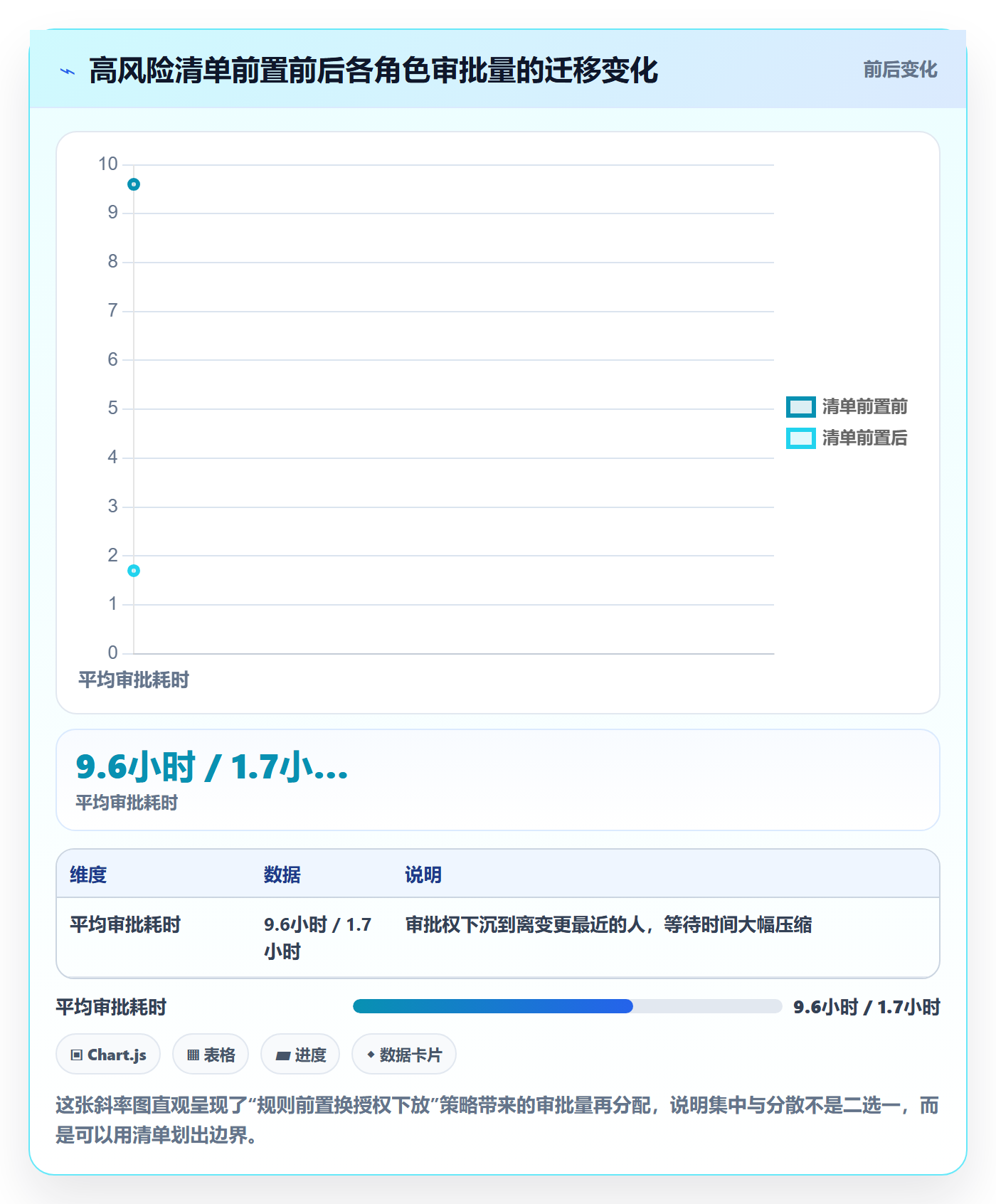Image resolution: width=996 pixels, height=1204 pixels.
Task: Click the 9.6 data point on chart
Action: coord(134,184)
